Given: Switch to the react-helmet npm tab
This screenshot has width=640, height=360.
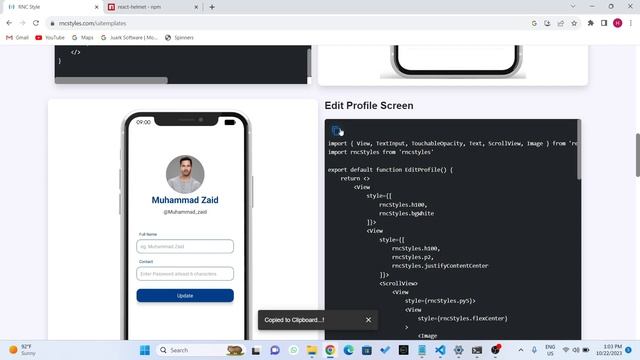Looking at the screenshot, I should (153, 7).
